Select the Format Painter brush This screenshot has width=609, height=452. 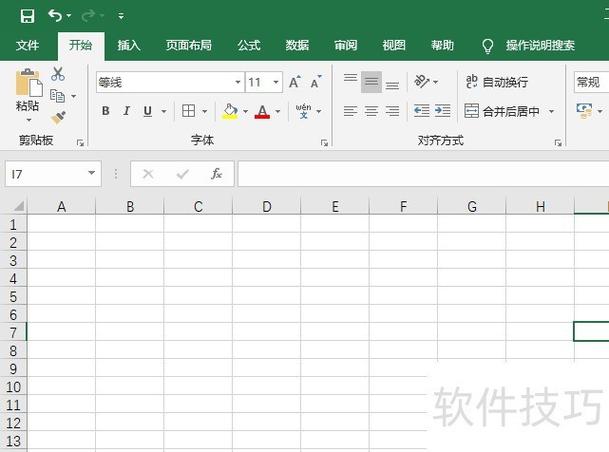58,118
